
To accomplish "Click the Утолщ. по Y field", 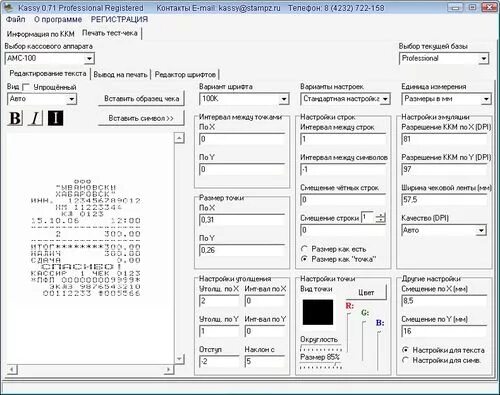I will tap(219, 331).
